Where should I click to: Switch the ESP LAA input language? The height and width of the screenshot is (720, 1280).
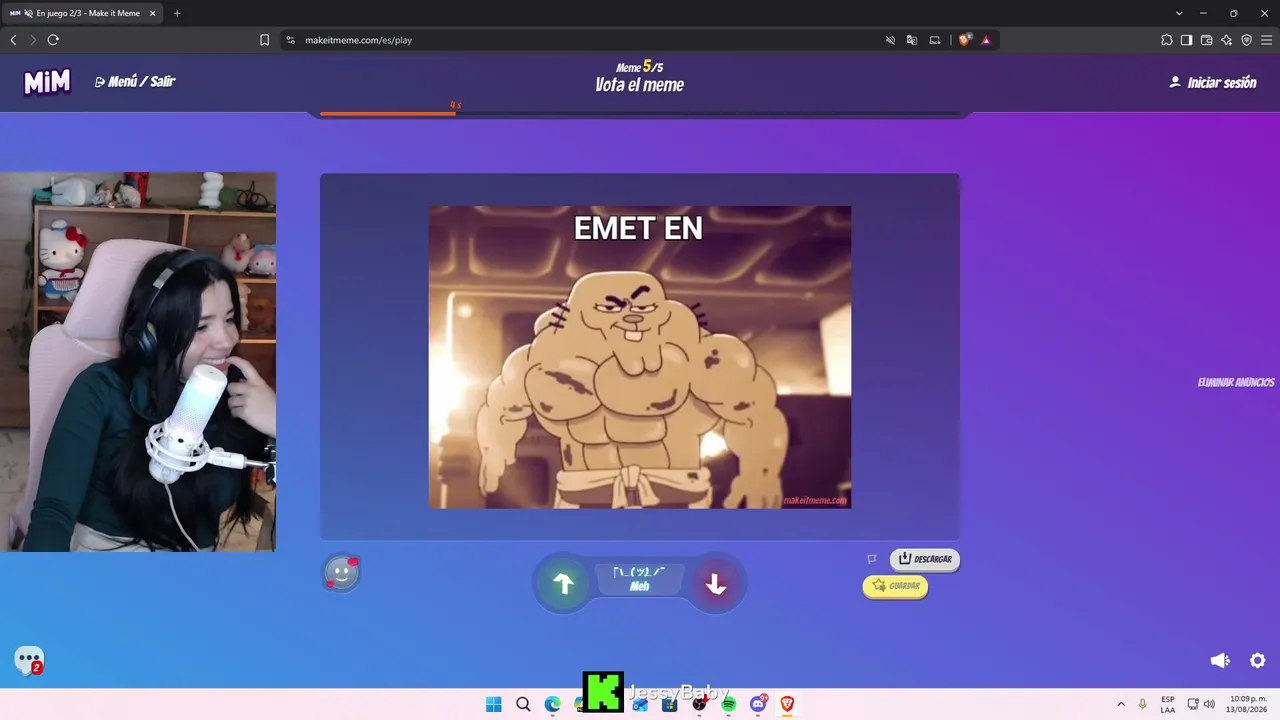[1168, 704]
